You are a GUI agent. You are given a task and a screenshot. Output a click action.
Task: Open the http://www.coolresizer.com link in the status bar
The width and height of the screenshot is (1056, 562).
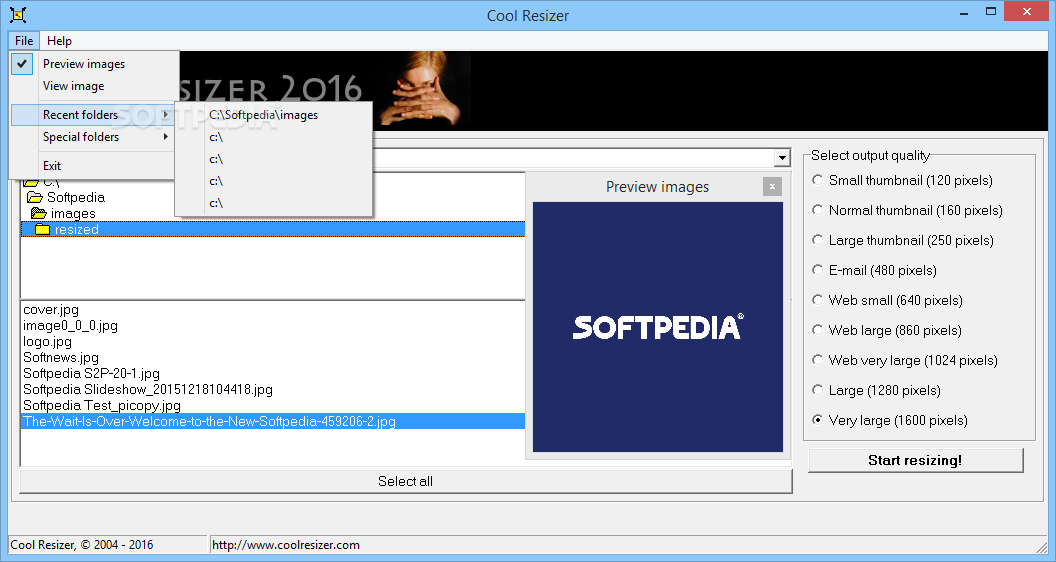[286, 544]
